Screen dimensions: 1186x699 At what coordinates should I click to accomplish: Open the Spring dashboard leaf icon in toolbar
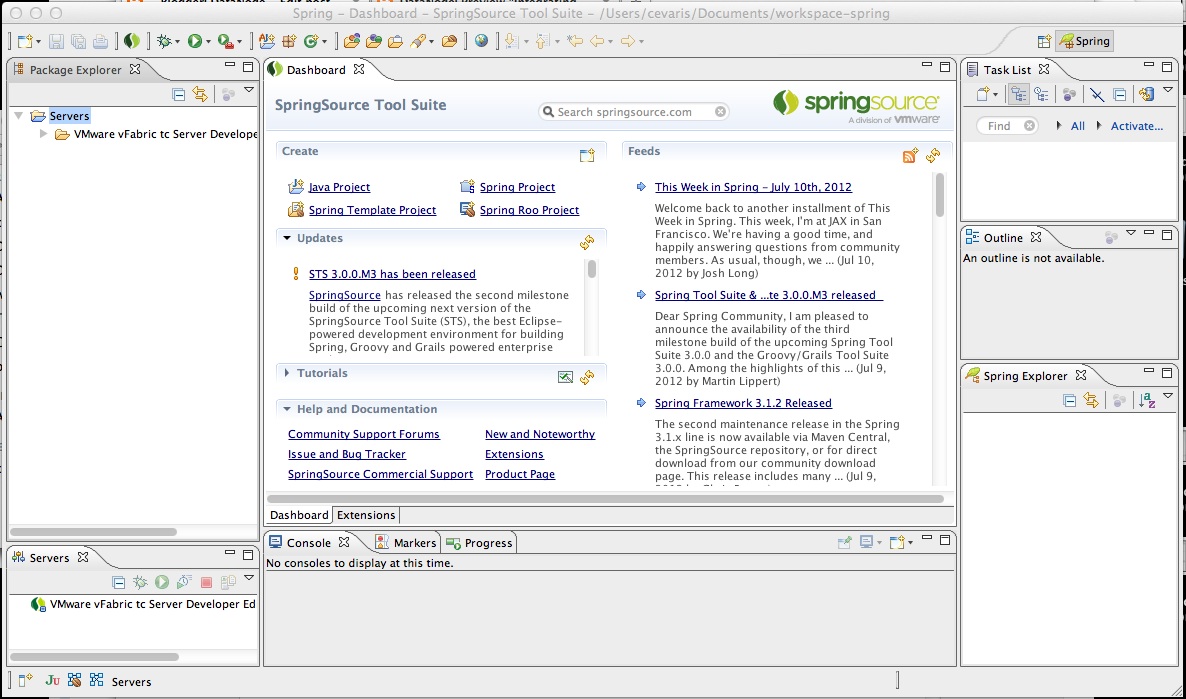132,41
